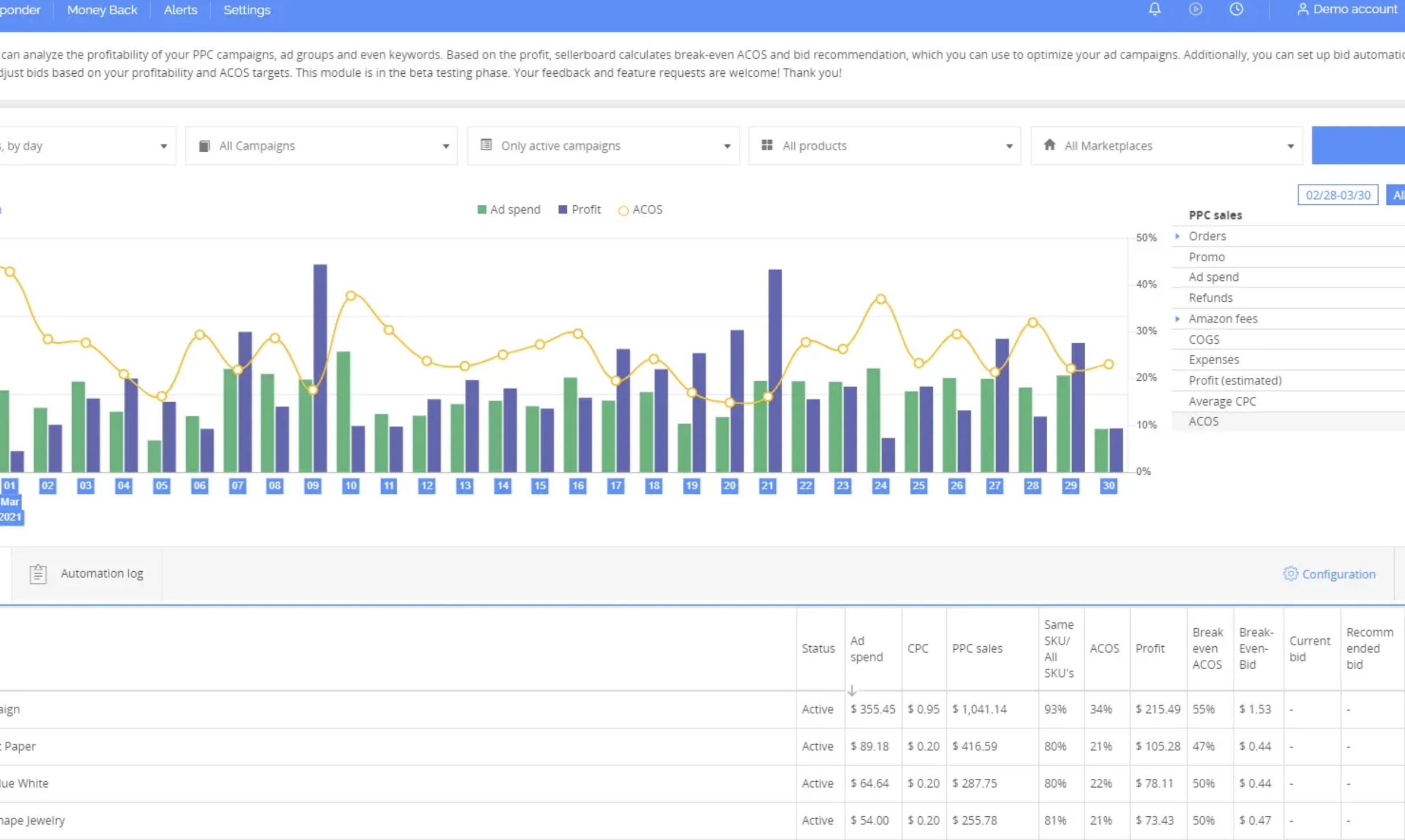
Task: Open the Only active campaigns dropdown
Action: (603, 146)
